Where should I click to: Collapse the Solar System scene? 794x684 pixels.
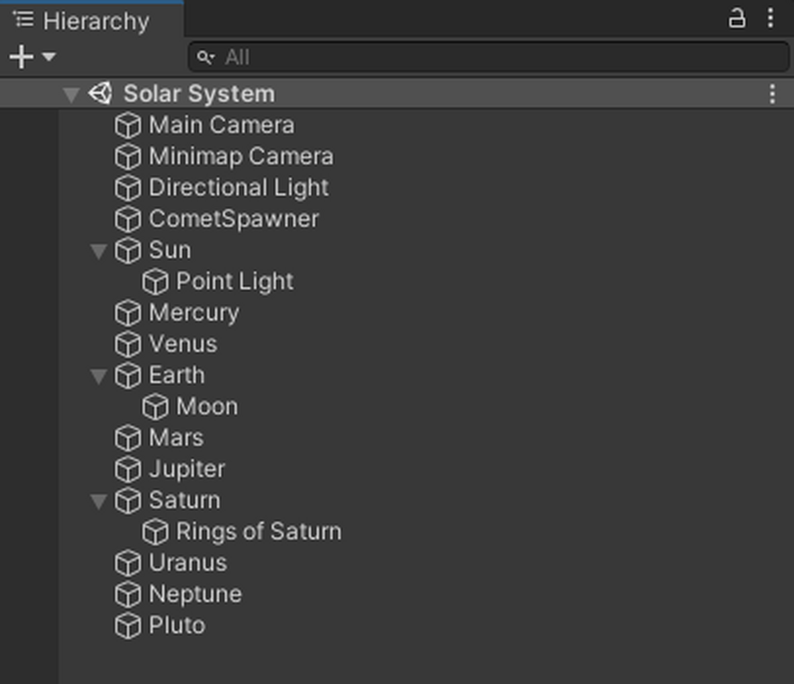pos(70,94)
